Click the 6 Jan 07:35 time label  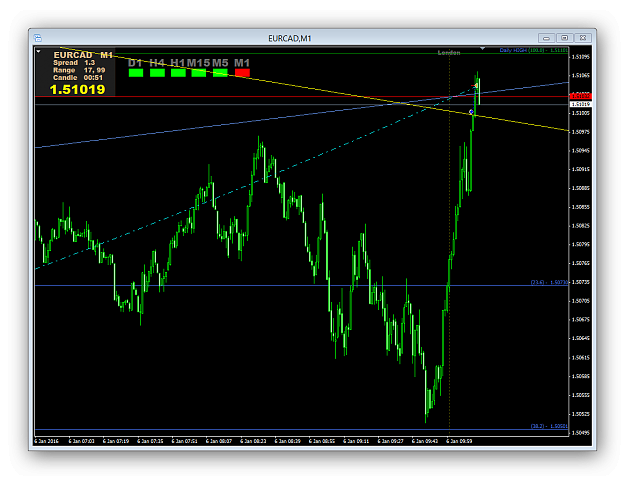tap(150, 441)
